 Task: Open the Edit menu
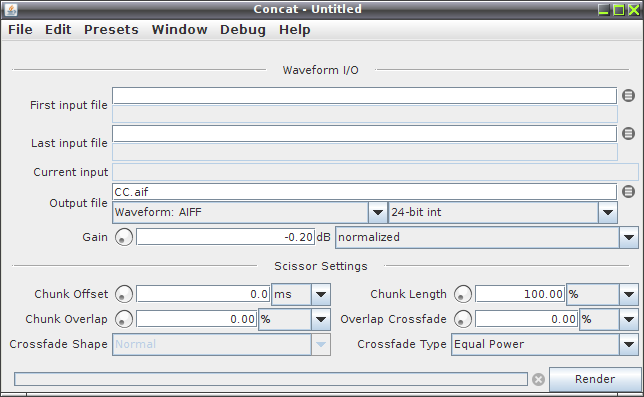coord(58,30)
